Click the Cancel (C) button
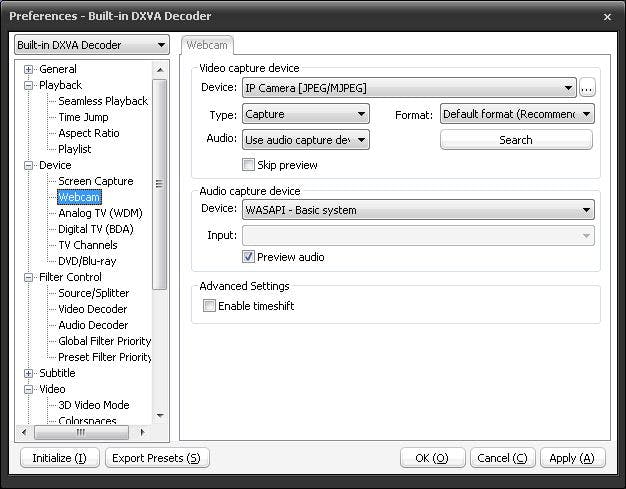 click(502, 458)
